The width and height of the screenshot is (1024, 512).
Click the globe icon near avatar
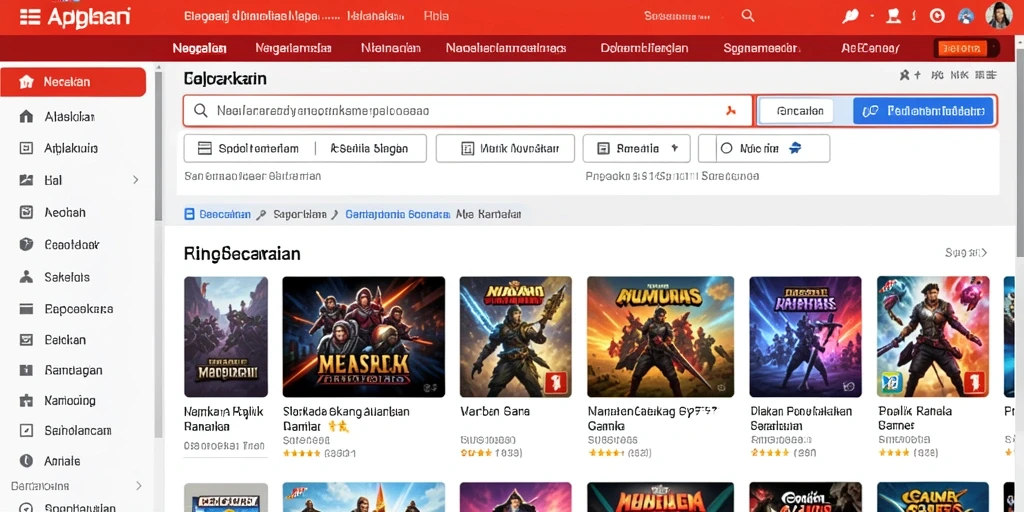[x=966, y=16]
